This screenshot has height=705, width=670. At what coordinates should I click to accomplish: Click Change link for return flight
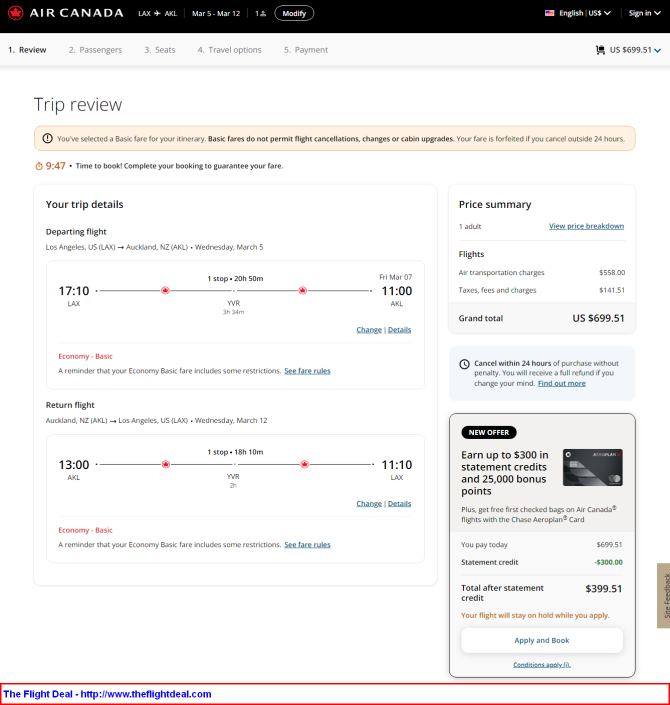(x=369, y=504)
